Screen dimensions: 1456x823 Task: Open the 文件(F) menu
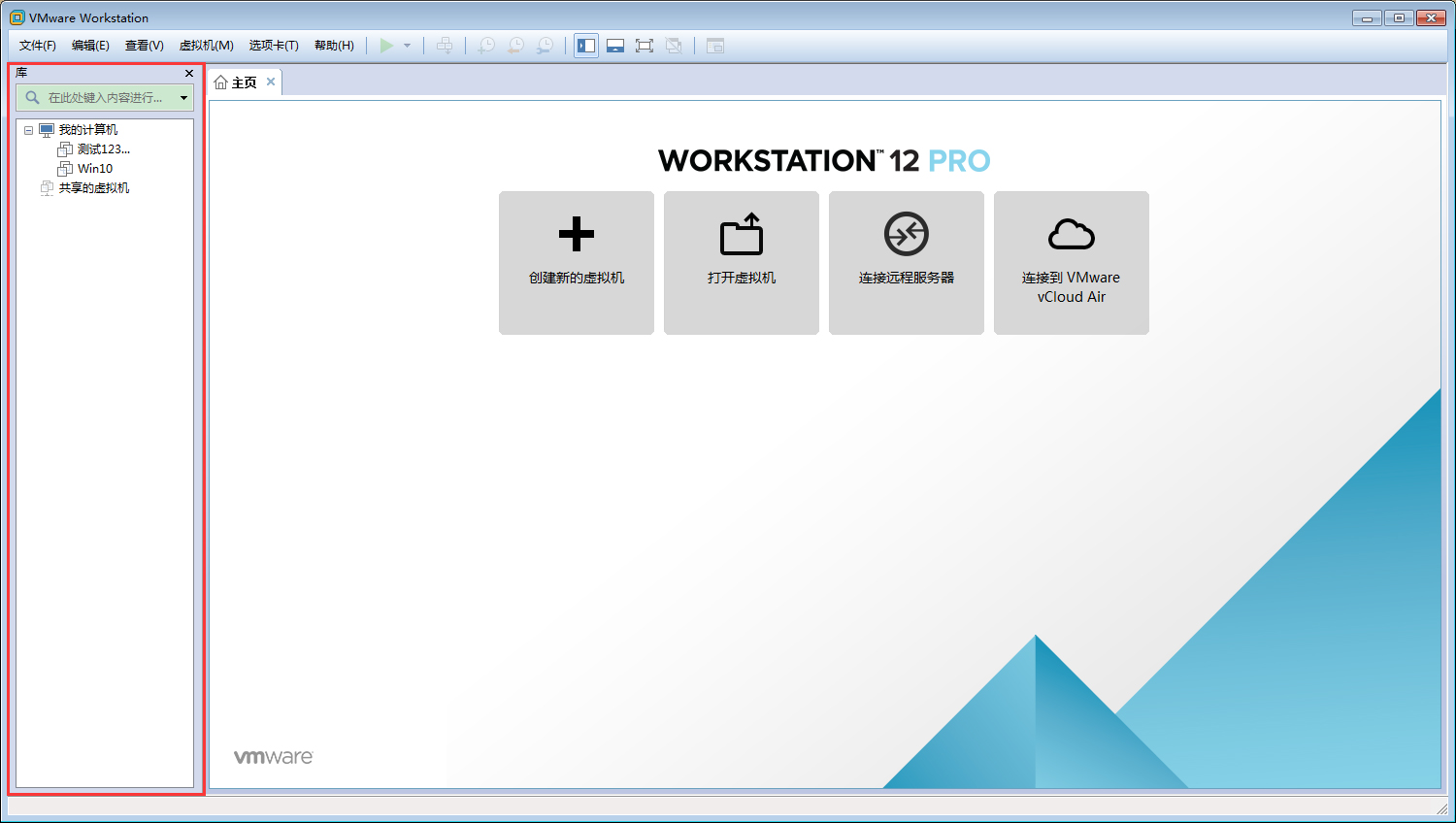pyautogui.click(x=38, y=46)
